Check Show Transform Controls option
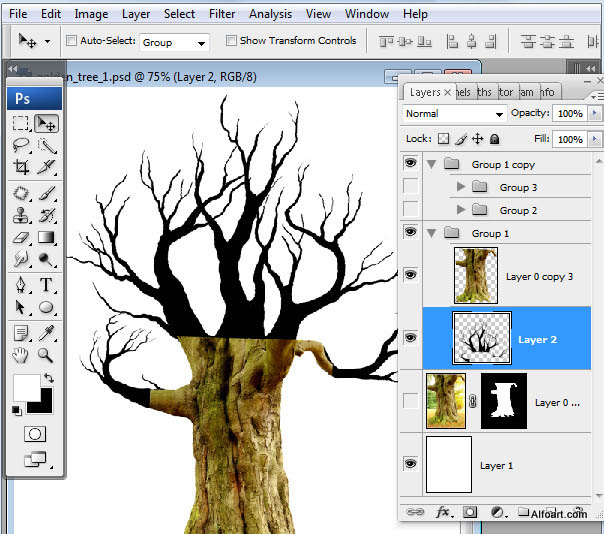 click(x=231, y=41)
